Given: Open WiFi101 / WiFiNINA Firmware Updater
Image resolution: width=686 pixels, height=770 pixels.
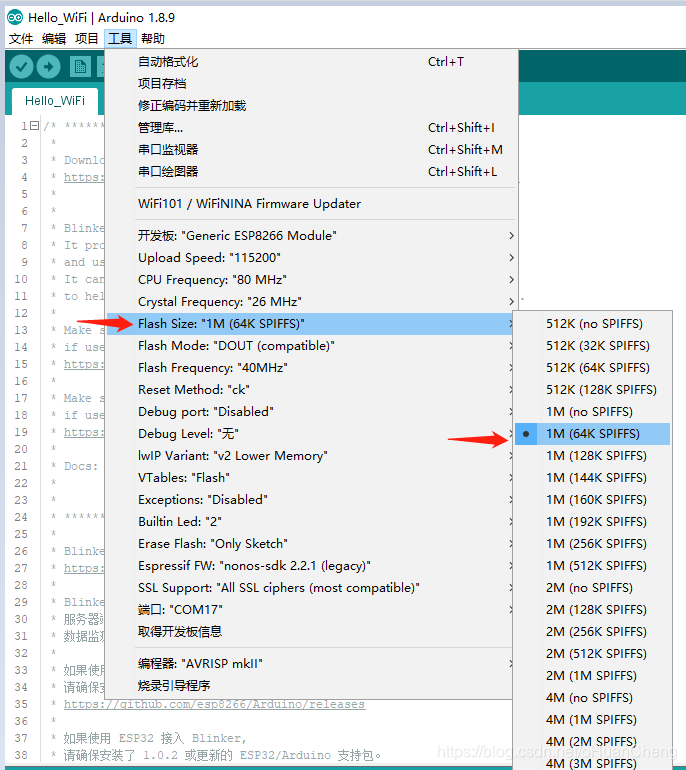Looking at the screenshot, I should pyautogui.click(x=312, y=204).
